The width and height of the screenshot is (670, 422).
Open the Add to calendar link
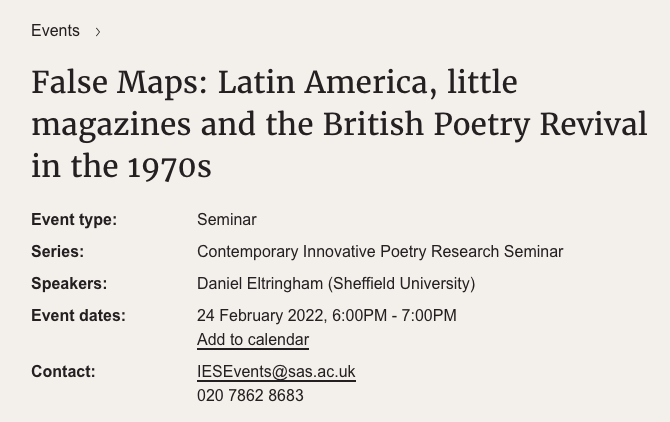click(x=253, y=340)
